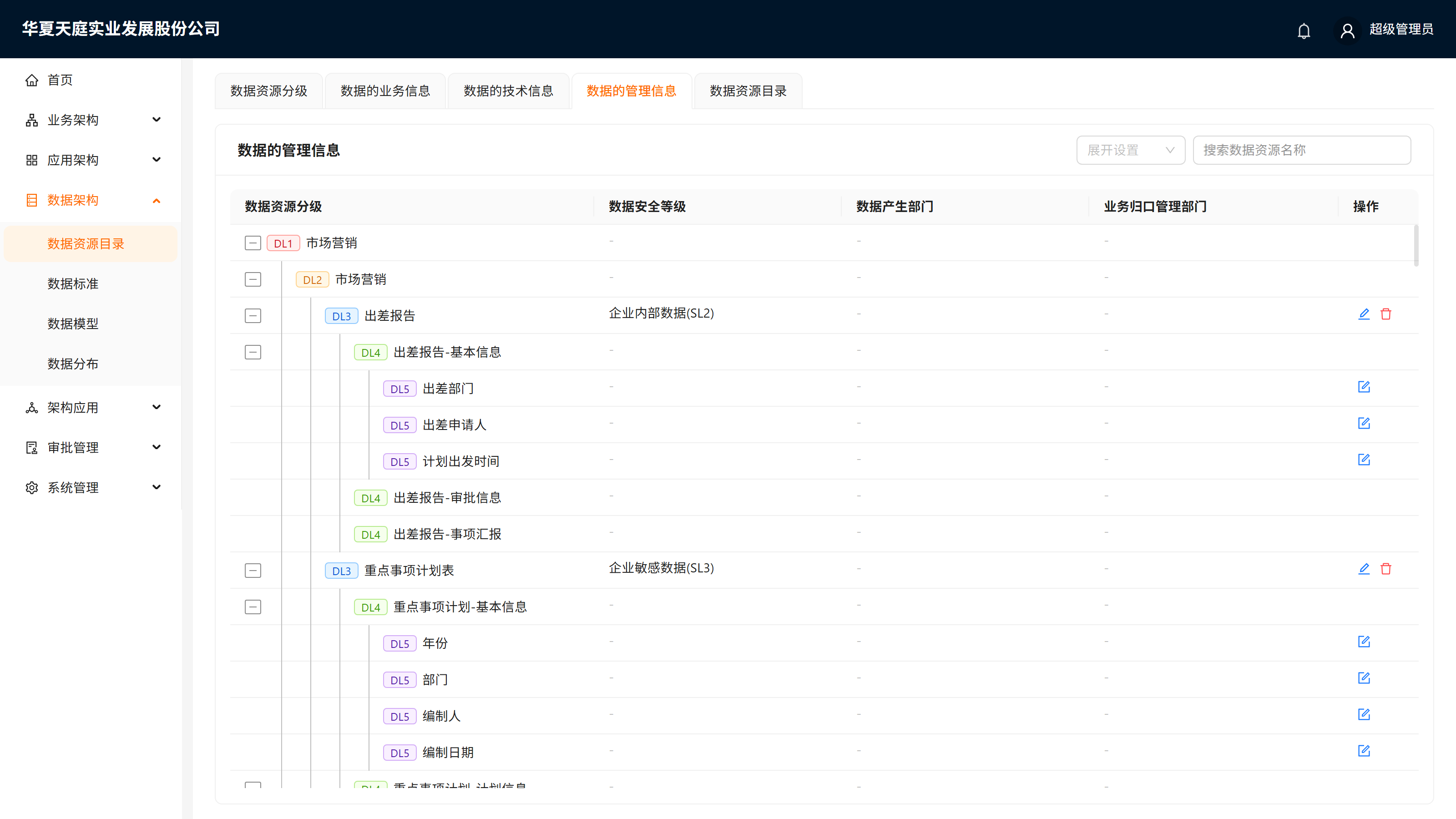Expand the 架构应用 menu
Screen dimensions: 1456x819
click(x=91, y=408)
